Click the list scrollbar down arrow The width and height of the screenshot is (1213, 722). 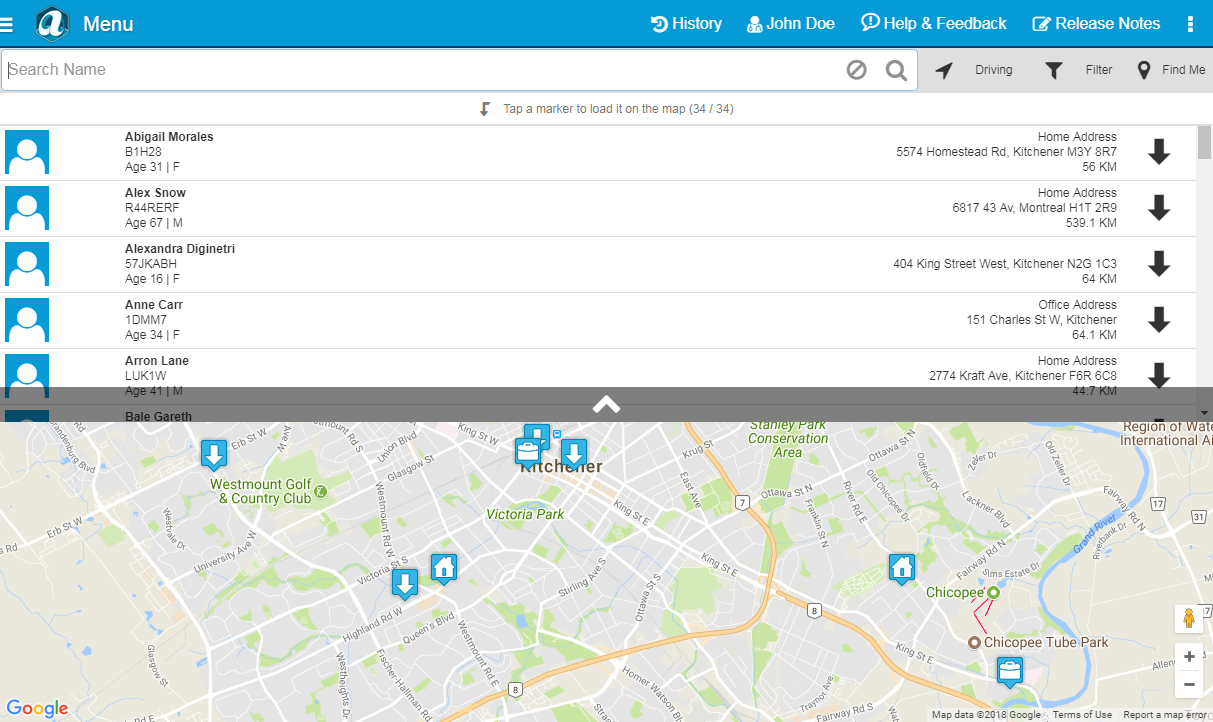click(1204, 412)
